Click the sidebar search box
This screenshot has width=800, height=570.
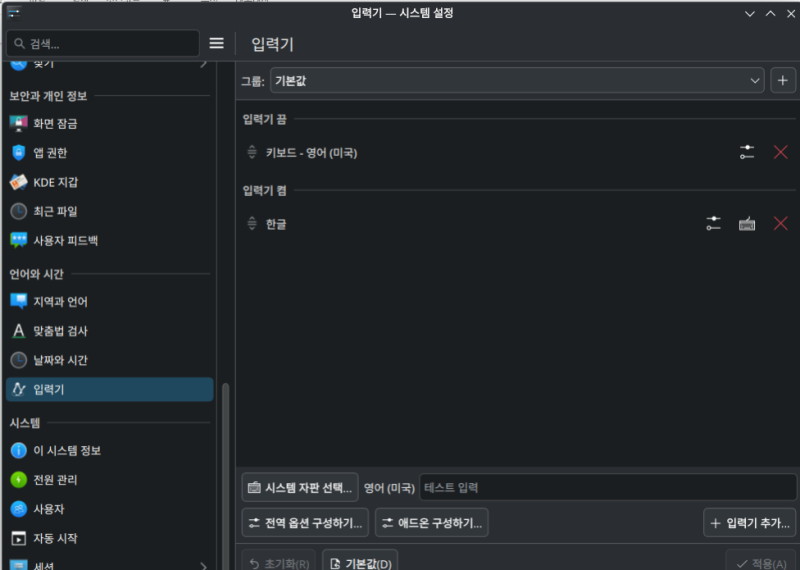point(103,44)
